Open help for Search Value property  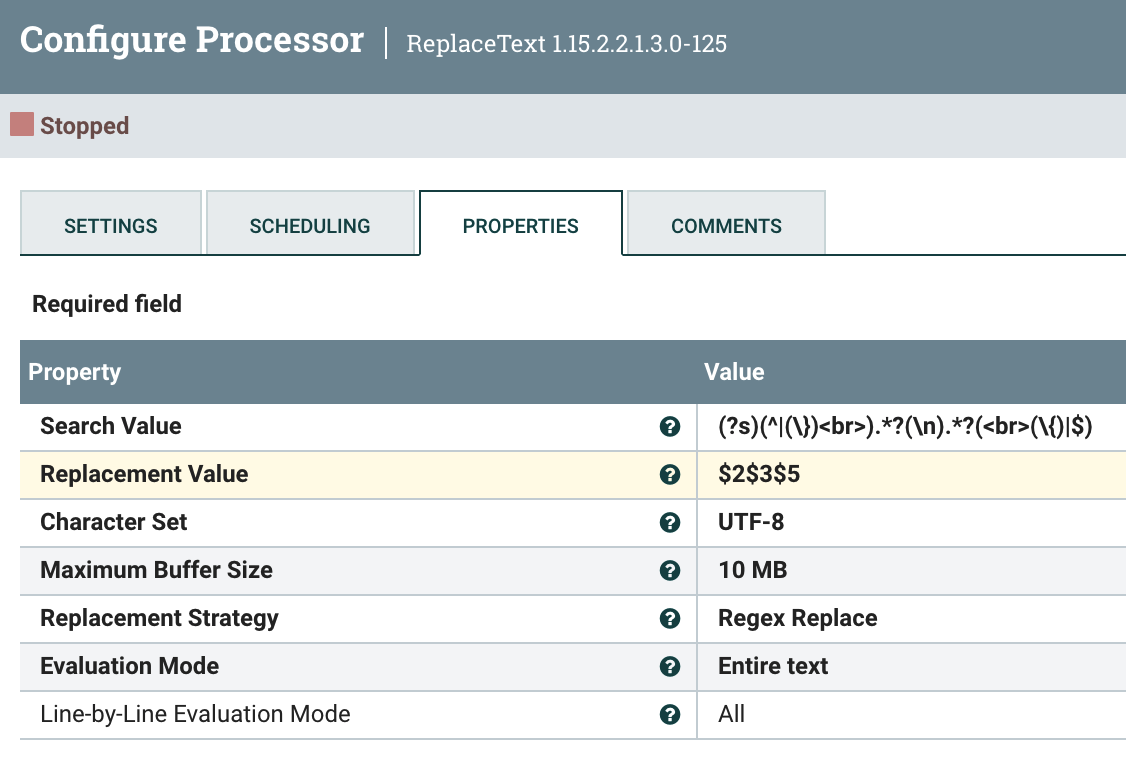[x=669, y=426]
